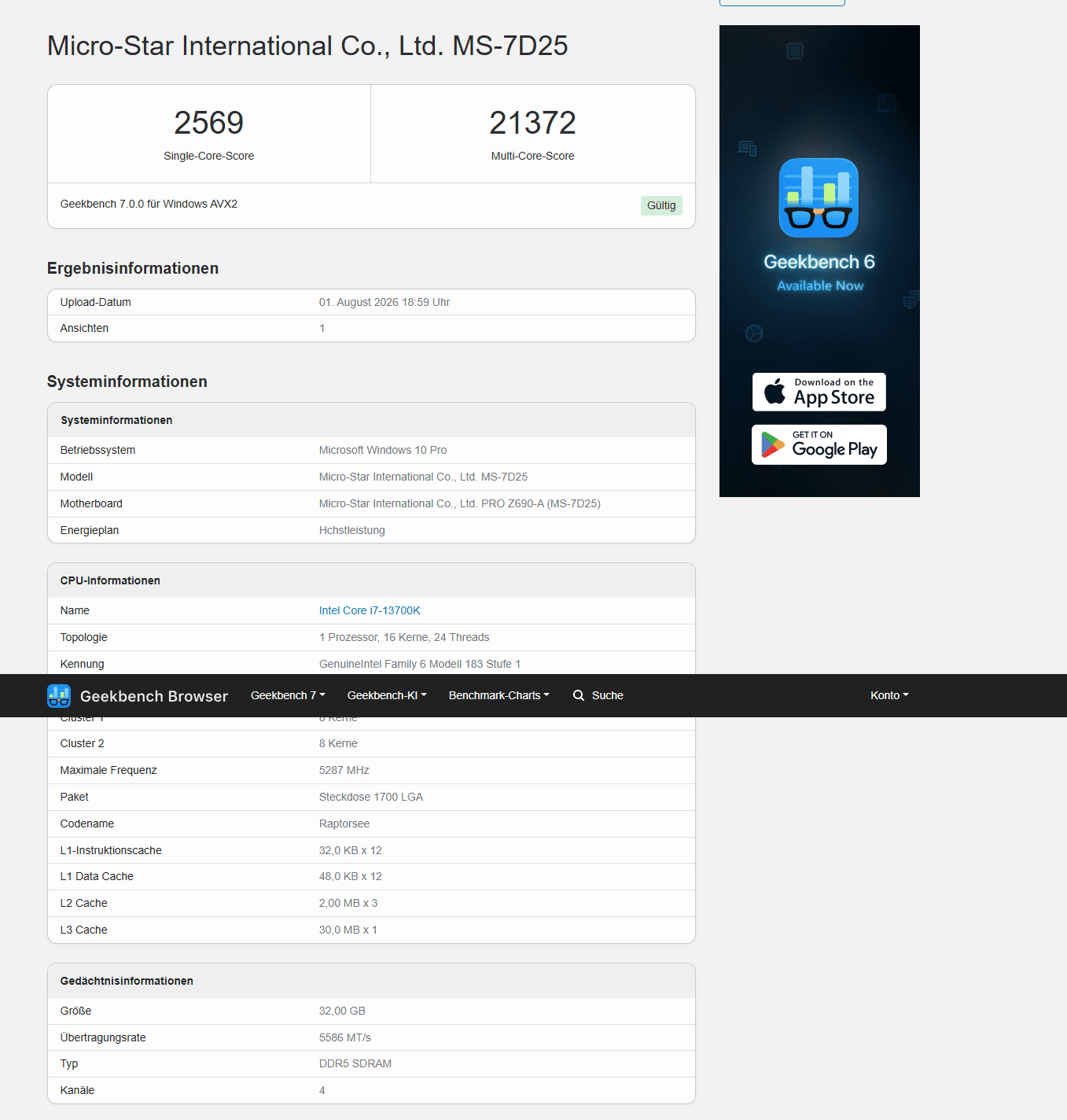Image resolution: width=1067 pixels, height=1120 pixels.
Task: Click the topology value with 24 Threads
Action: click(404, 637)
